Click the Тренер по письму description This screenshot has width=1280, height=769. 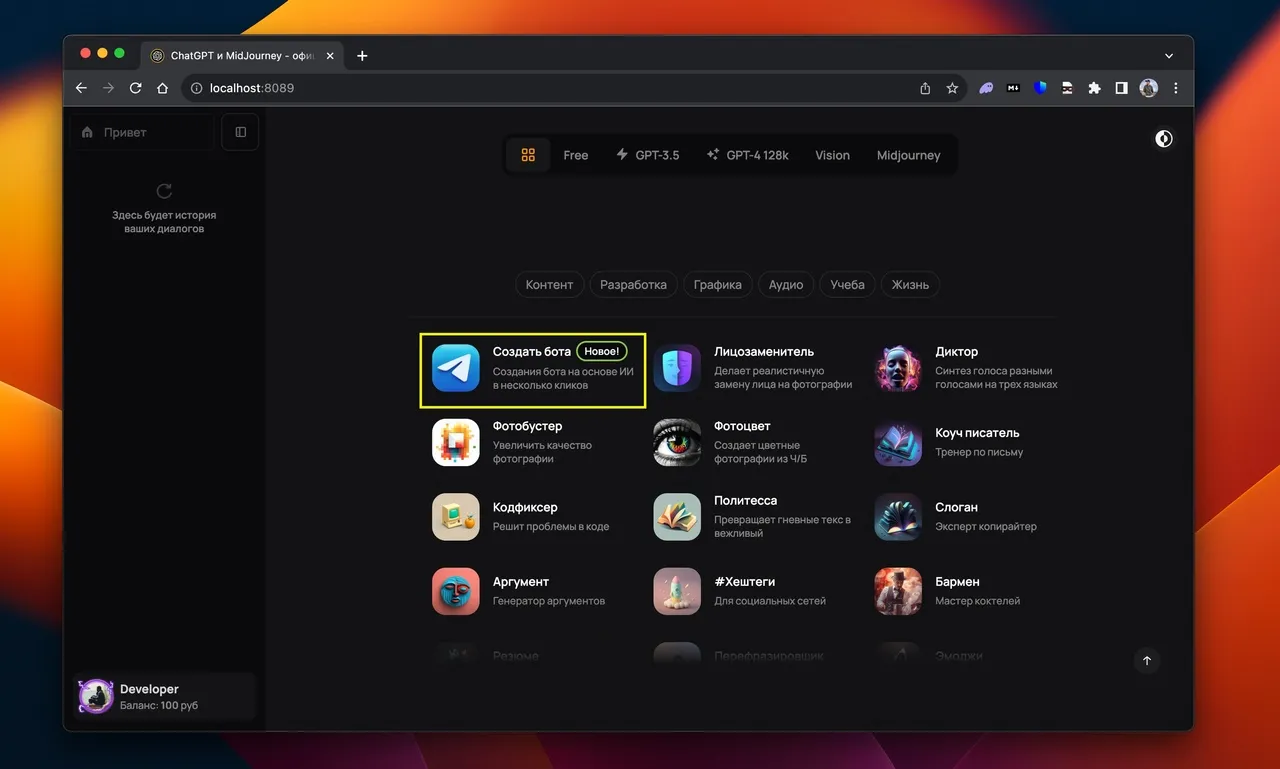tap(979, 452)
